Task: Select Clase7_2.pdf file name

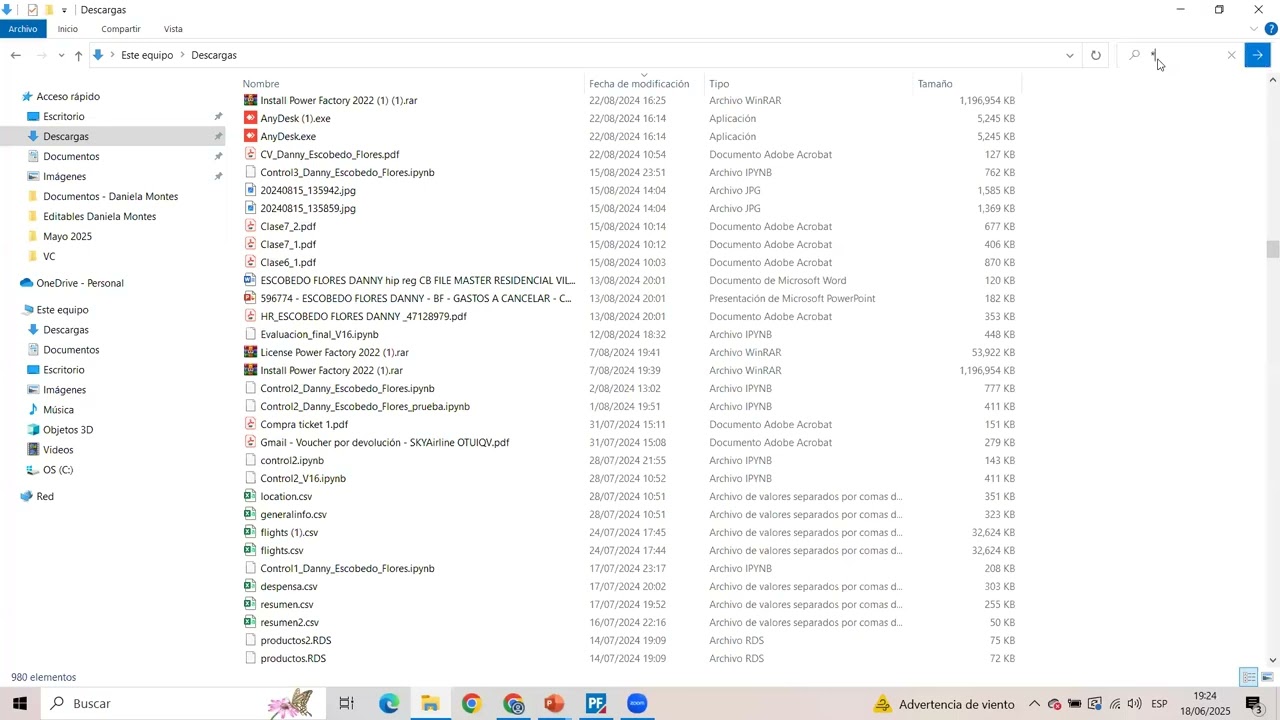Action: pyautogui.click(x=288, y=227)
